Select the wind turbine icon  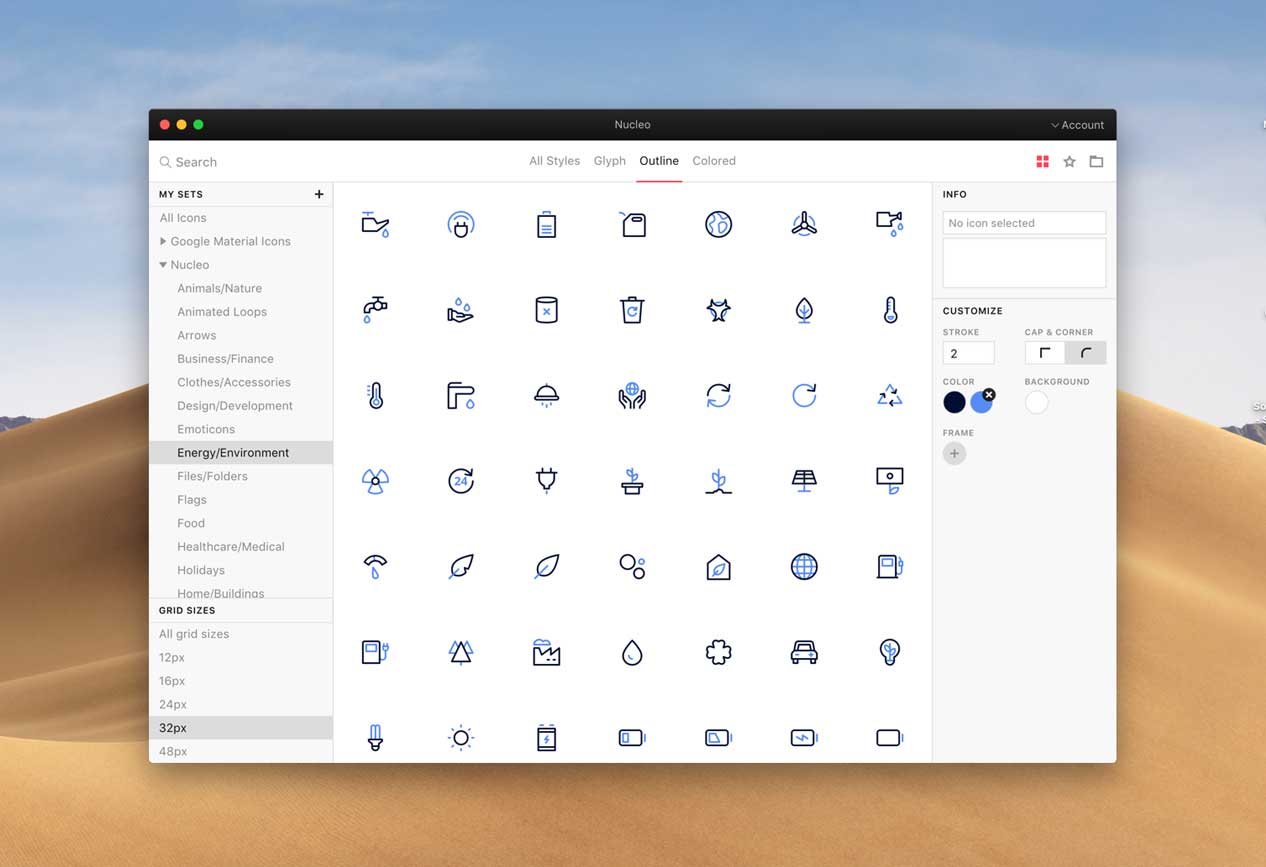[804, 224]
